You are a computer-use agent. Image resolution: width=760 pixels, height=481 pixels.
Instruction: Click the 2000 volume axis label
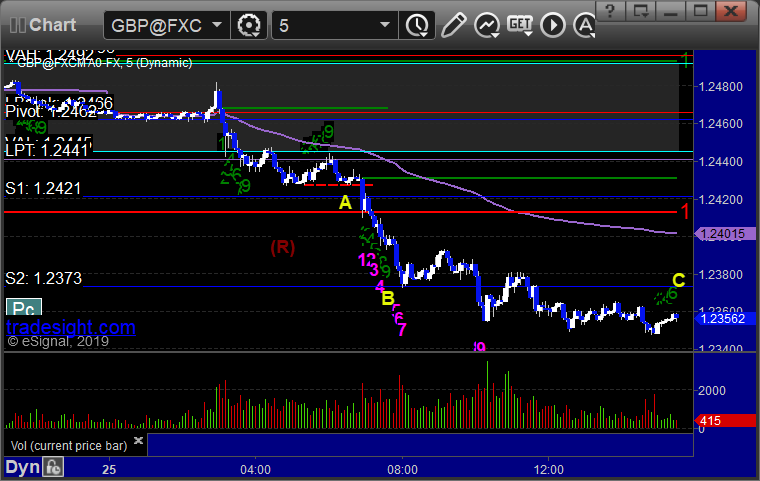point(712,390)
